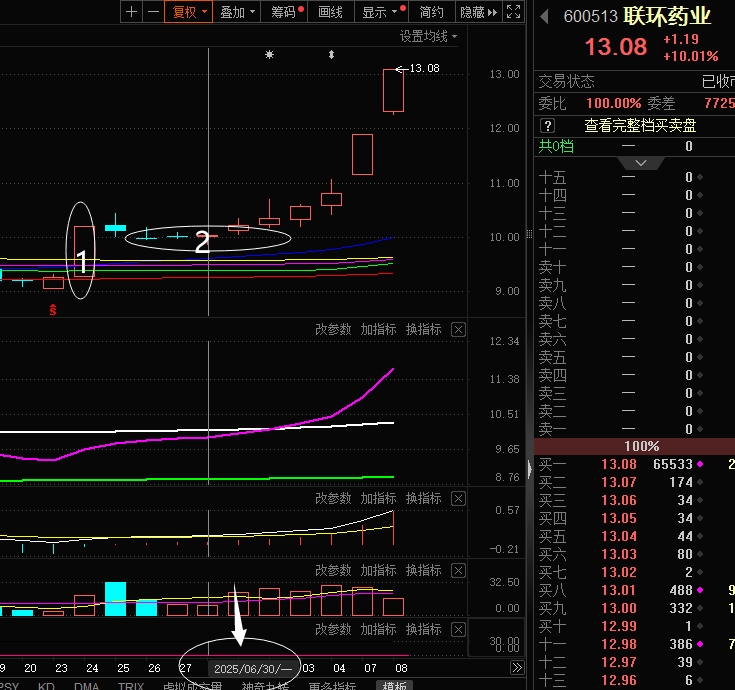
Task: Open 设置均线 moving average settings
Action: pyautogui.click(x=428, y=36)
